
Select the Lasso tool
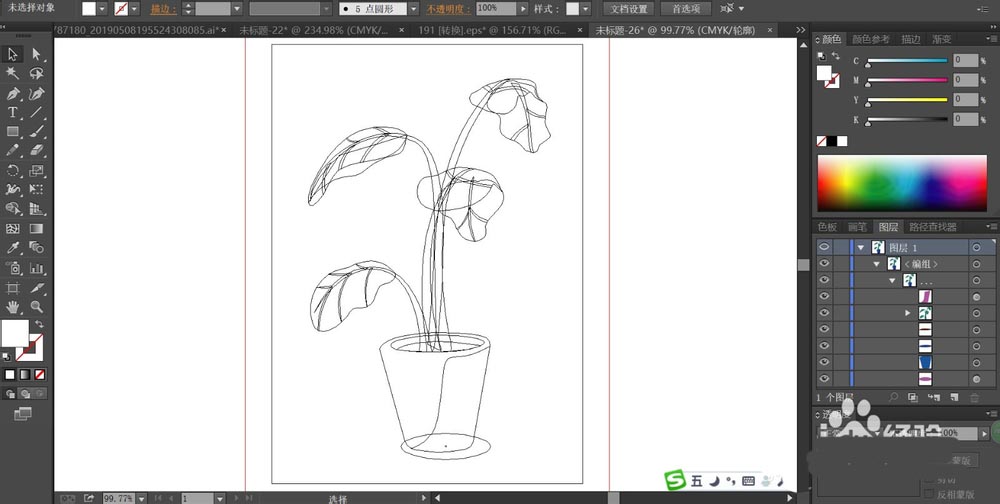click(x=36, y=74)
